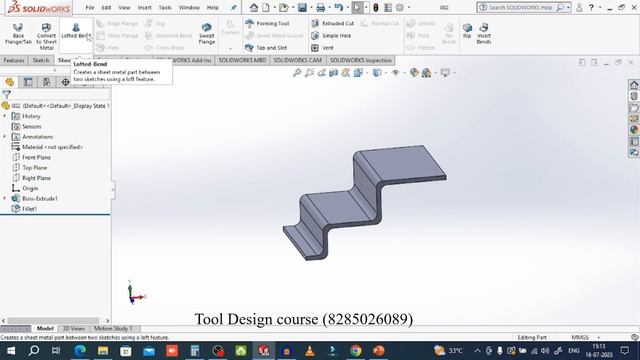
Task: Click the Open file icon
Action: pyautogui.click(x=284, y=7)
